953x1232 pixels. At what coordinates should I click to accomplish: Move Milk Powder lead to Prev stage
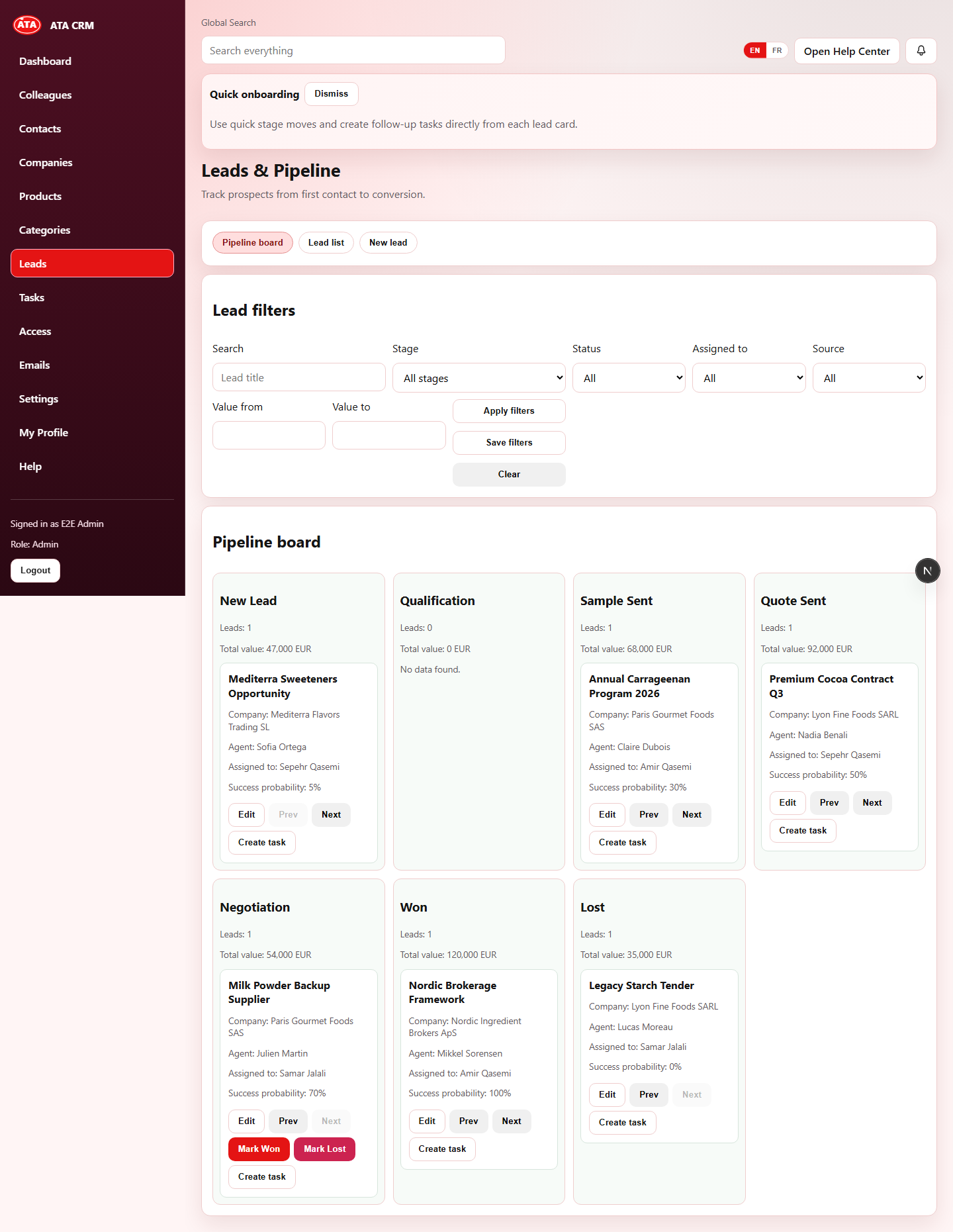(x=288, y=1121)
